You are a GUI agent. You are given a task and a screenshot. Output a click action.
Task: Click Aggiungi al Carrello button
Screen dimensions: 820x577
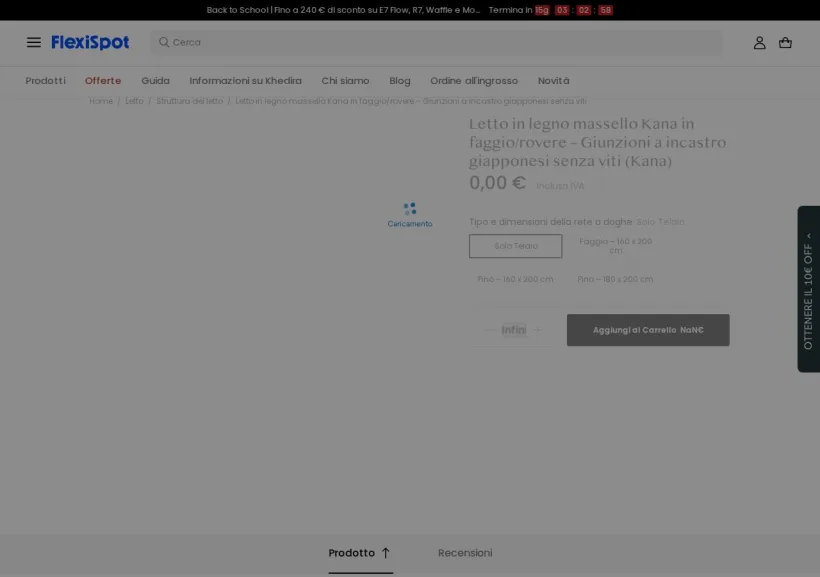tap(648, 330)
